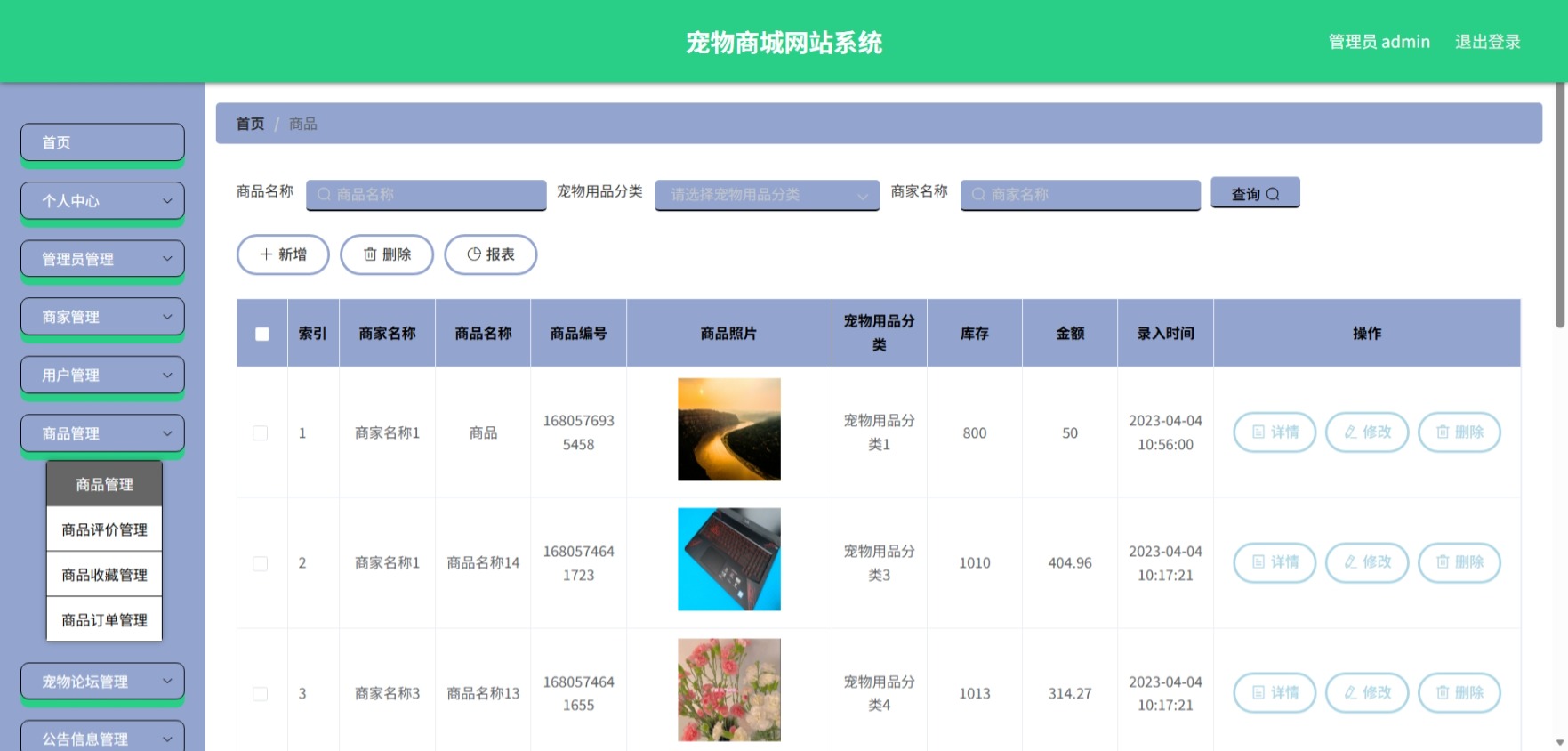Screen dimensions: 1568x751
Task: Click 修改 for 商品名称13
Action: (x=1367, y=692)
